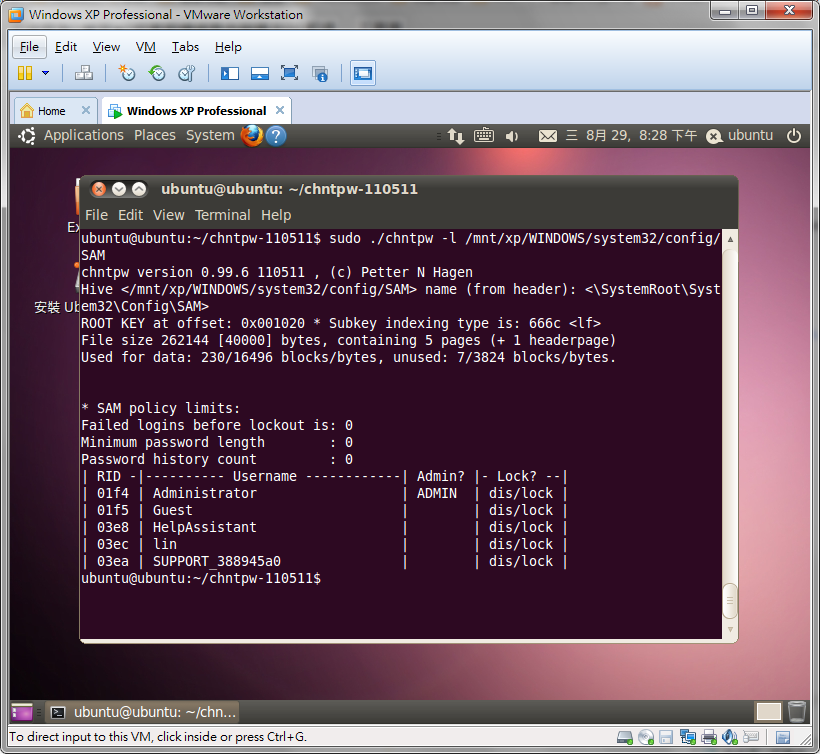This screenshot has width=820, height=754.
Task: Click terminal scrollbar down arrow
Action: (x=730, y=630)
